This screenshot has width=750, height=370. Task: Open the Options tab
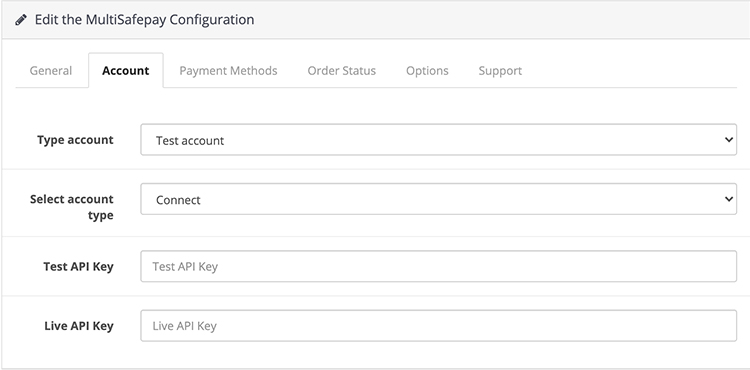coord(427,71)
